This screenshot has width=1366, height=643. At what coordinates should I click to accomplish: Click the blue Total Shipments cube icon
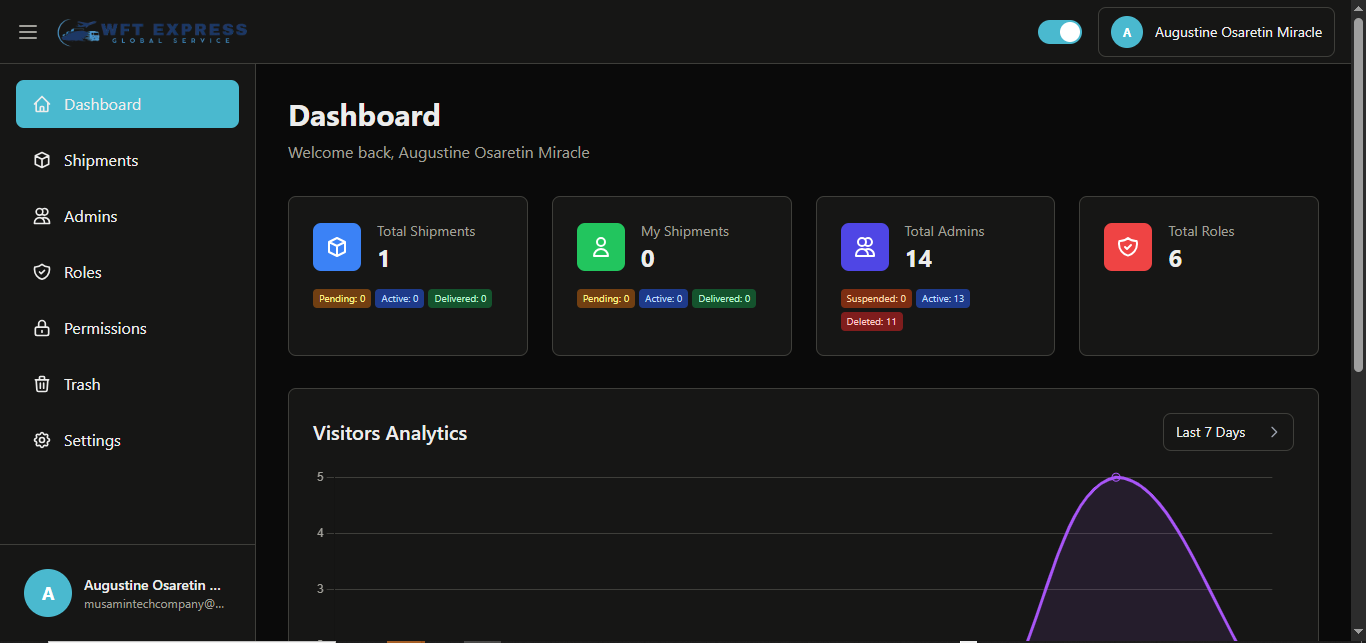(x=337, y=247)
